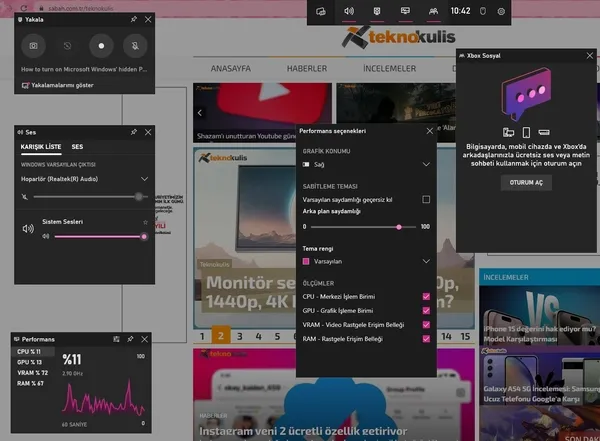Pin the Ses audio widget
Viewport: 600px width, 441px height.
[x=134, y=131]
